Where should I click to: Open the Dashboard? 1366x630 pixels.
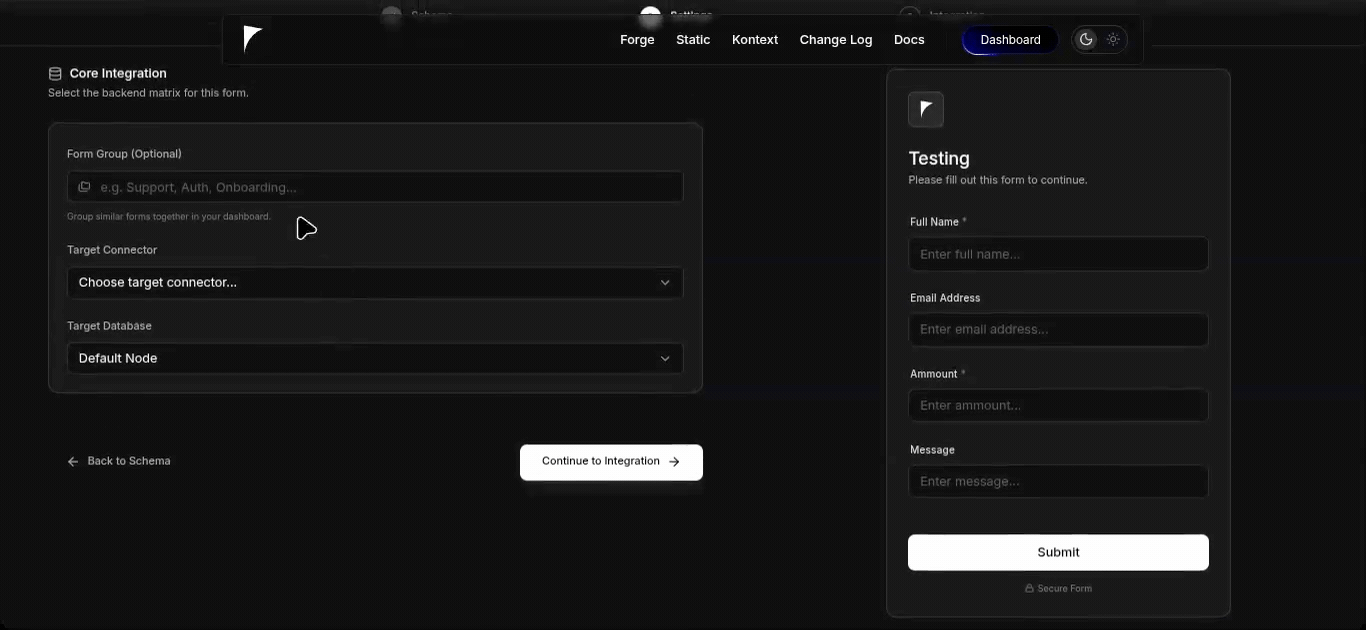[x=1010, y=40]
